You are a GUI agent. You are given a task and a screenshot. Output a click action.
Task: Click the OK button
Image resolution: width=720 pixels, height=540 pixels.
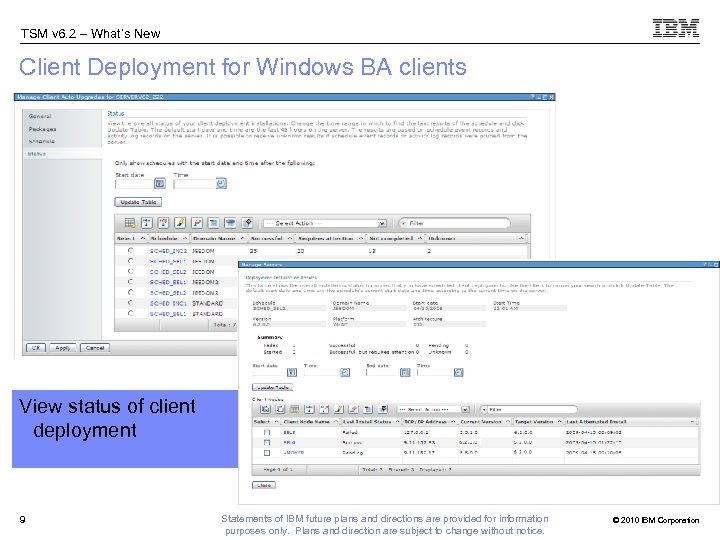click(36, 348)
